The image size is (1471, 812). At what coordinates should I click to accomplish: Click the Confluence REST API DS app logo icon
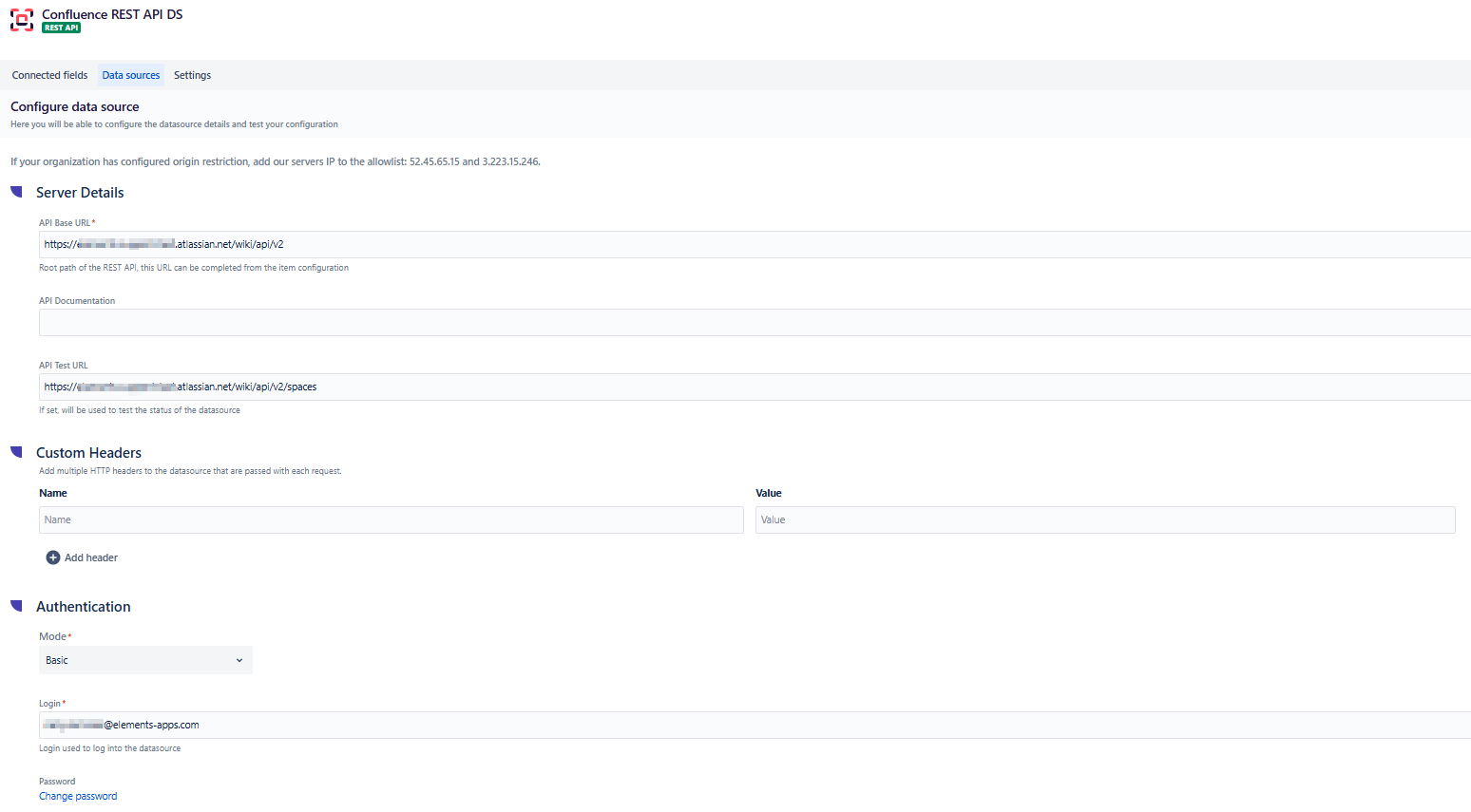point(21,19)
